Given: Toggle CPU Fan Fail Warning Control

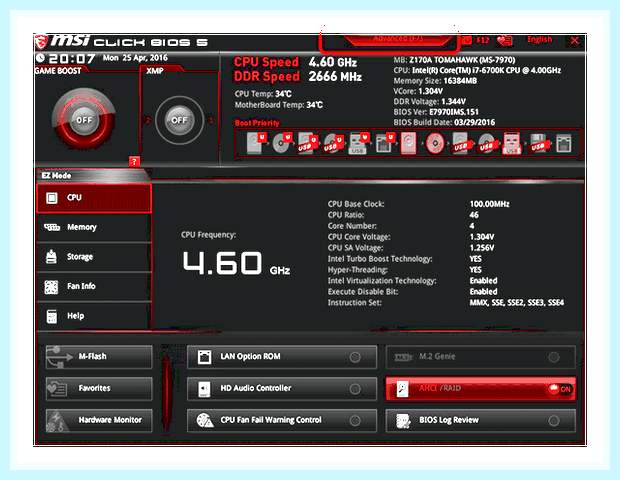Looking at the screenshot, I should click(282, 420).
